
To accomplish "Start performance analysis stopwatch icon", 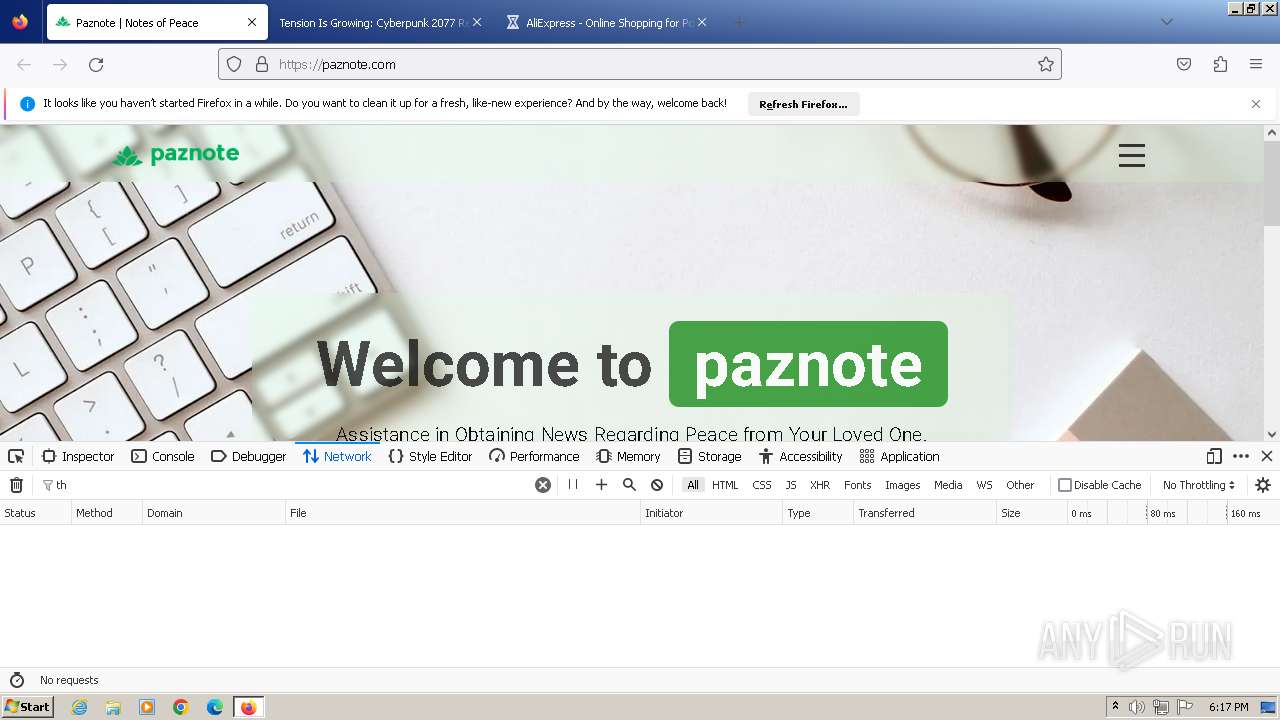I will (x=16, y=680).
